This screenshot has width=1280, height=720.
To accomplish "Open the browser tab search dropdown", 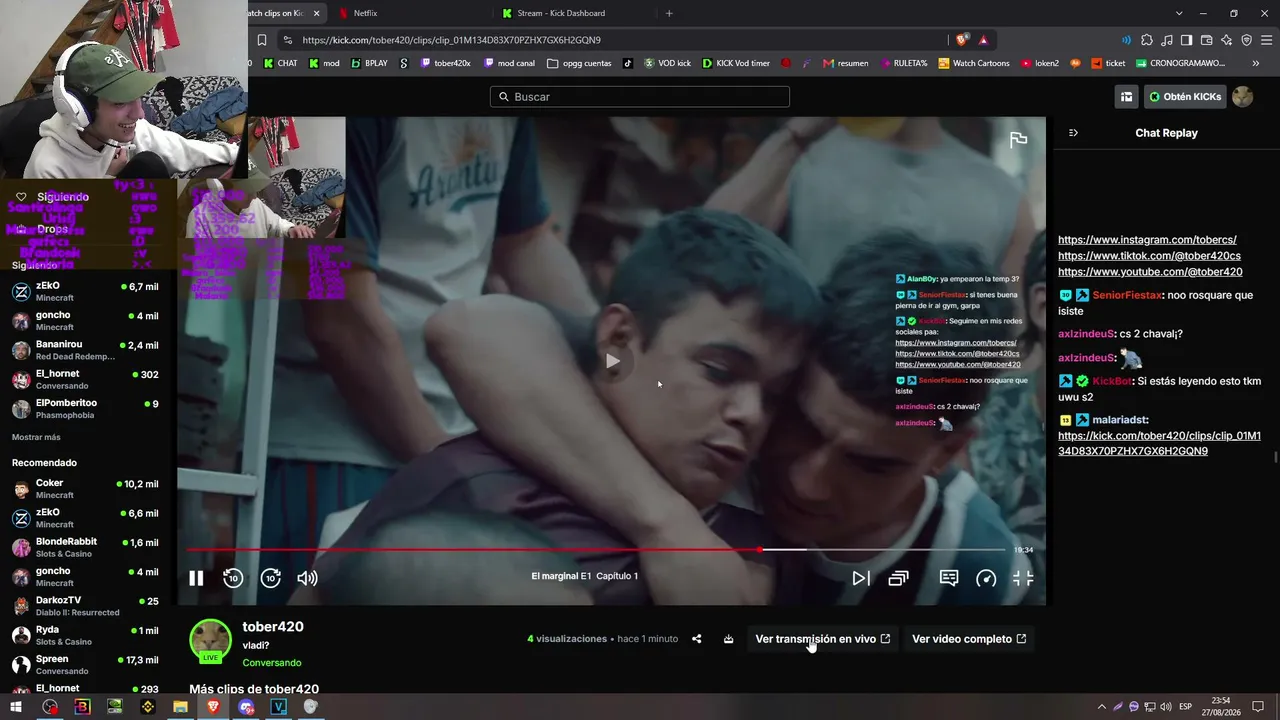I will [x=1179, y=13].
